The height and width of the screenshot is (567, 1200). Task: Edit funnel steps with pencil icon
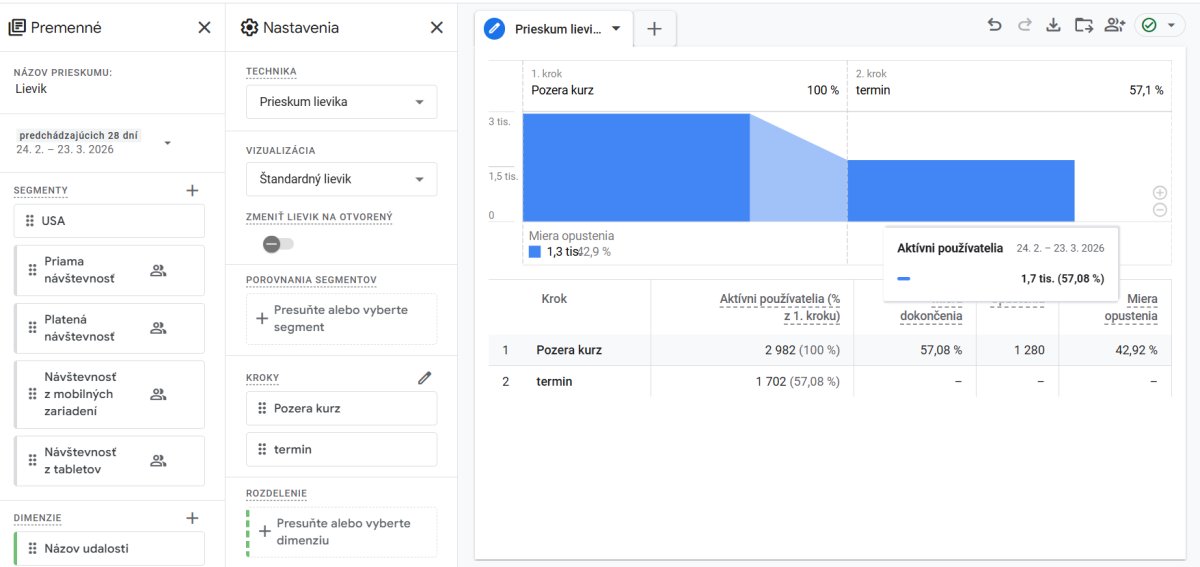pos(425,378)
